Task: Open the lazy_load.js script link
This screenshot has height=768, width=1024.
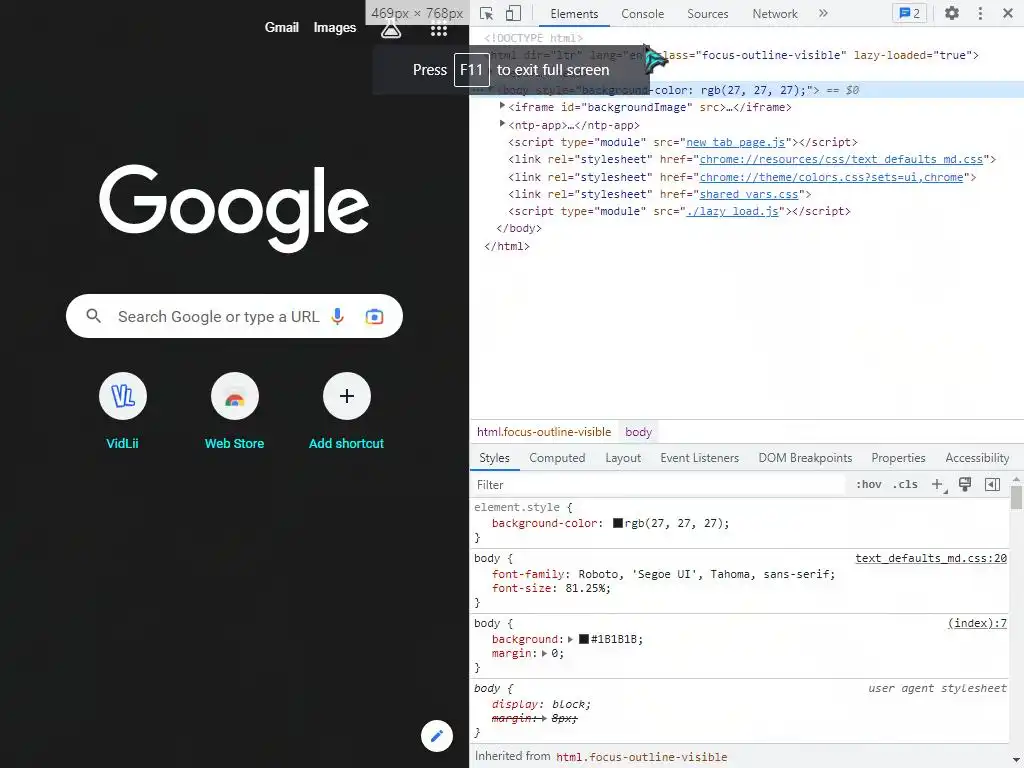Action: [x=732, y=211]
